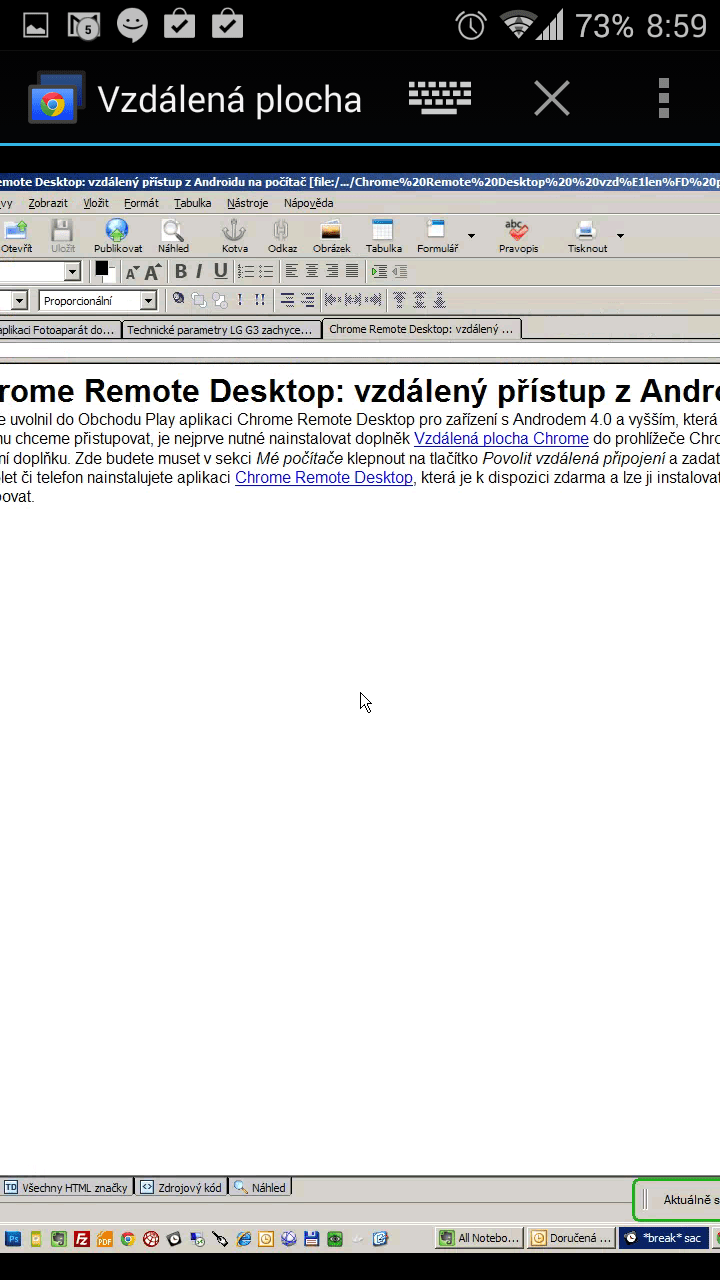The height and width of the screenshot is (1280, 720).
Task: Open the paragraph format combo box arrow
Action: click(72, 272)
